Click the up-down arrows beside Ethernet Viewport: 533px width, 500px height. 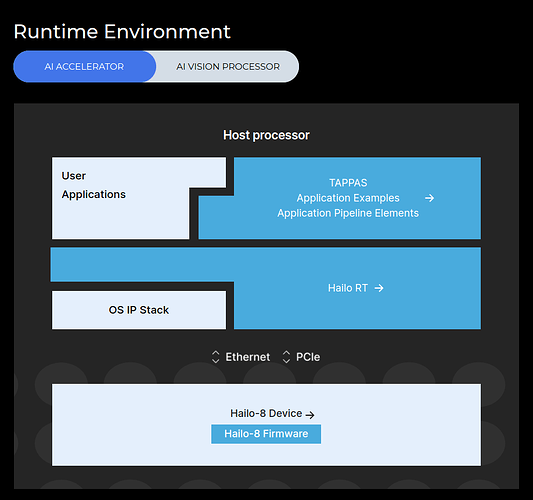click(x=216, y=357)
